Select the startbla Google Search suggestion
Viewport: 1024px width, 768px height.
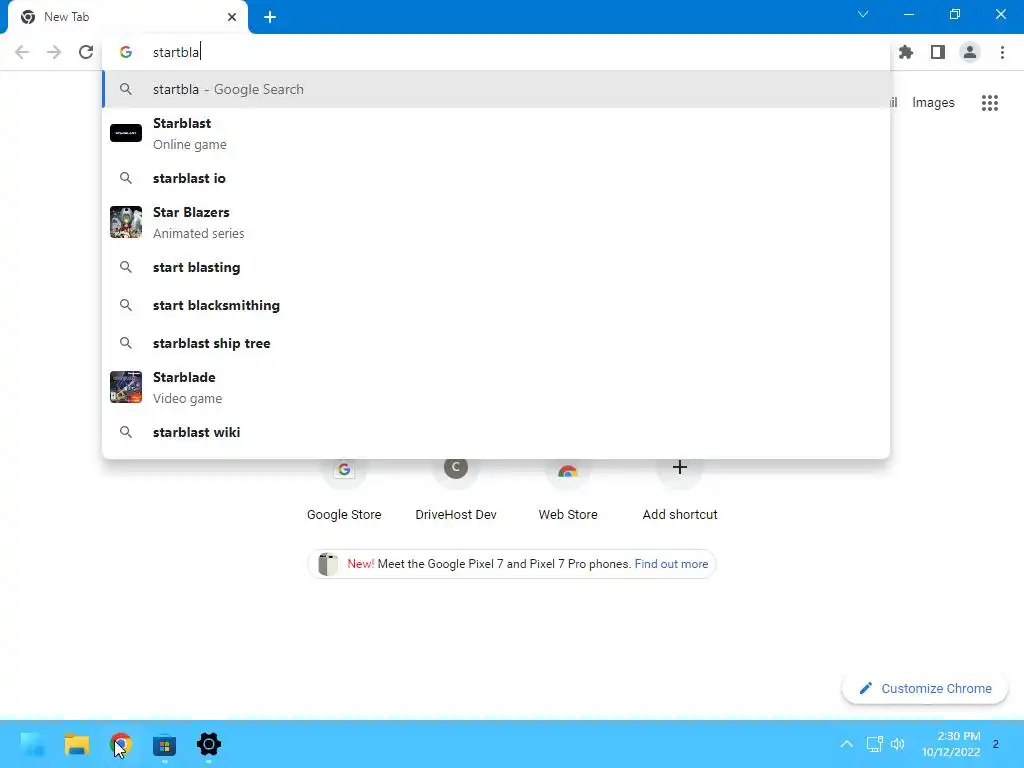(496, 89)
